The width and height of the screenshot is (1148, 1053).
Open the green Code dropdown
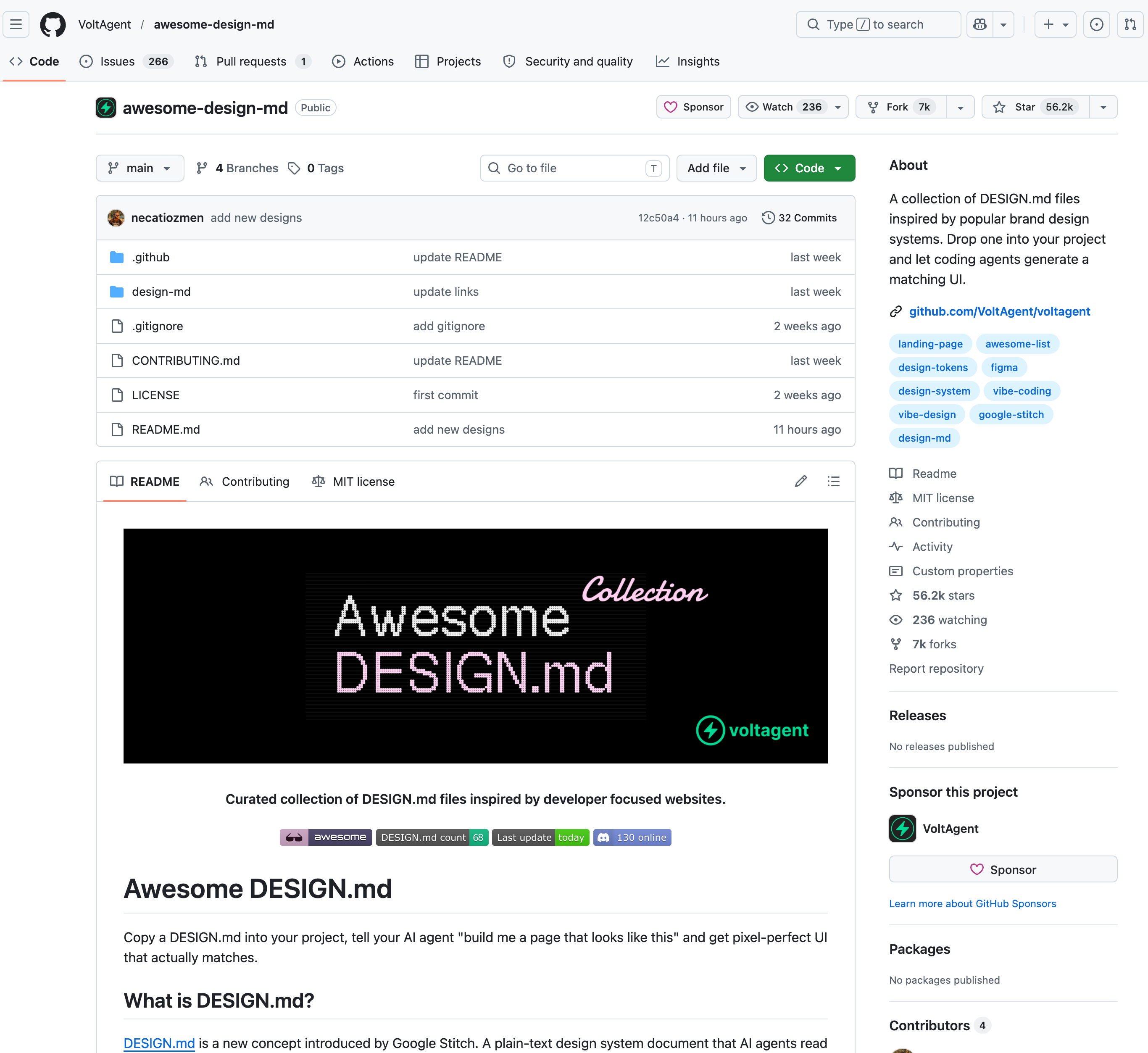808,168
